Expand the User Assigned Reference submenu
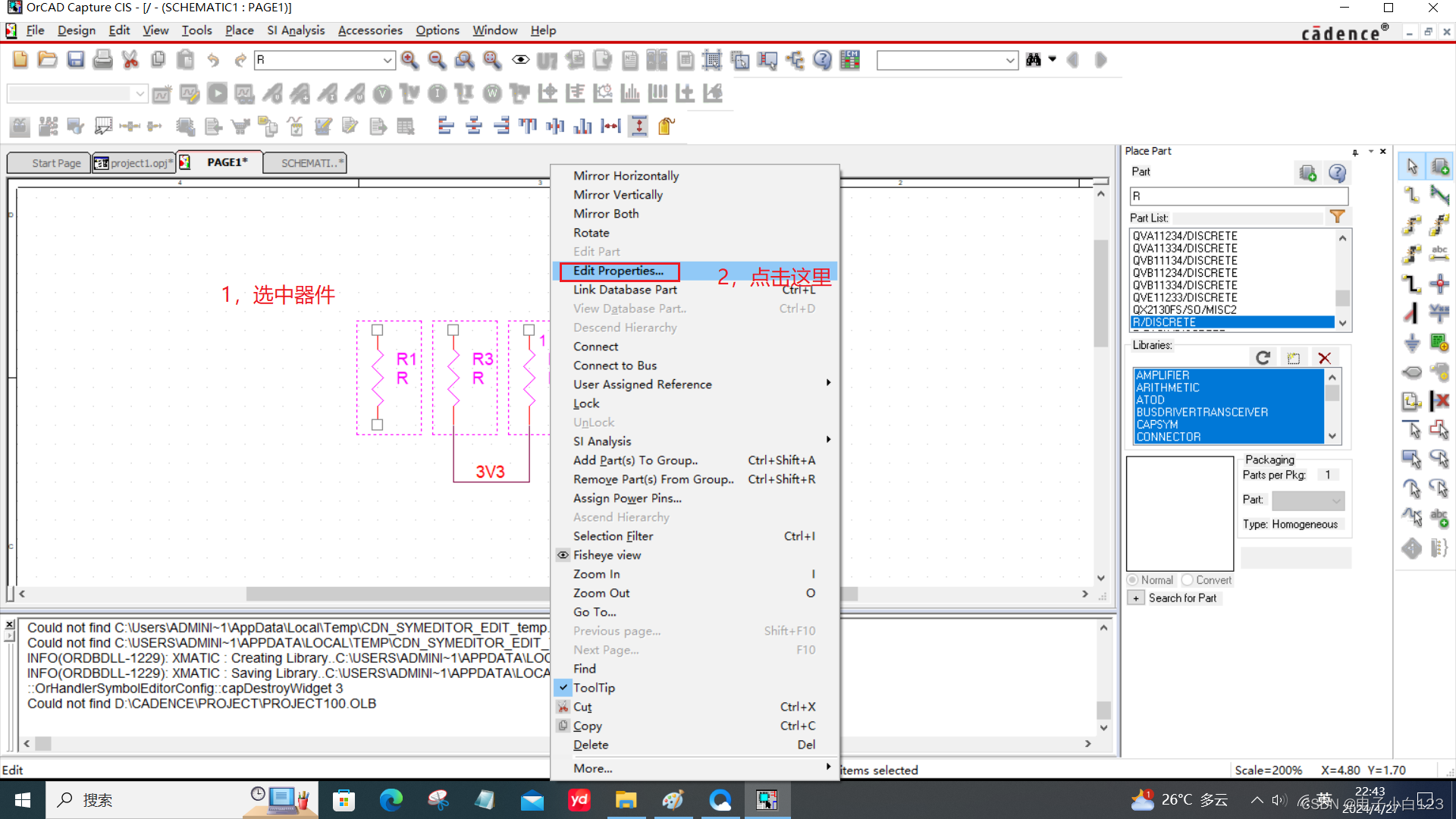Image resolution: width=1456 pixels, height=819 pixels. tap(642, 384)
